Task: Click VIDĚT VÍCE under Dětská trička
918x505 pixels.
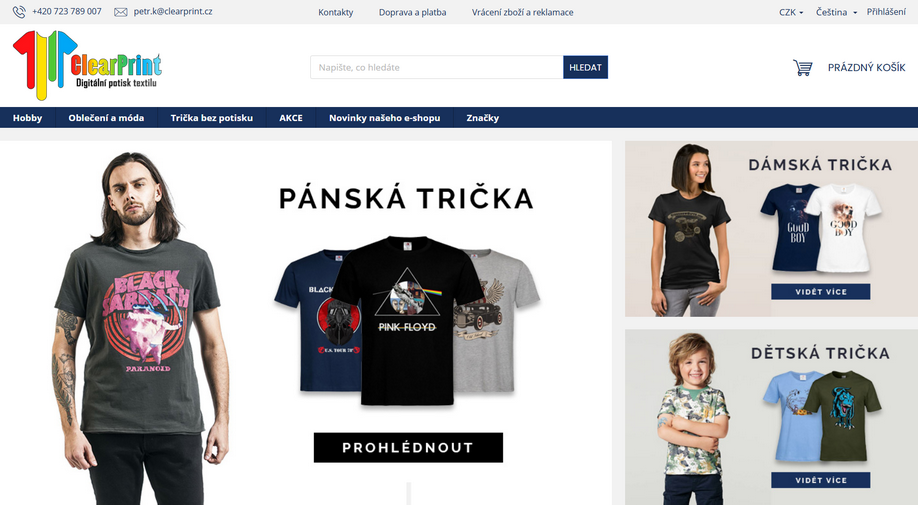Action: 821,480
